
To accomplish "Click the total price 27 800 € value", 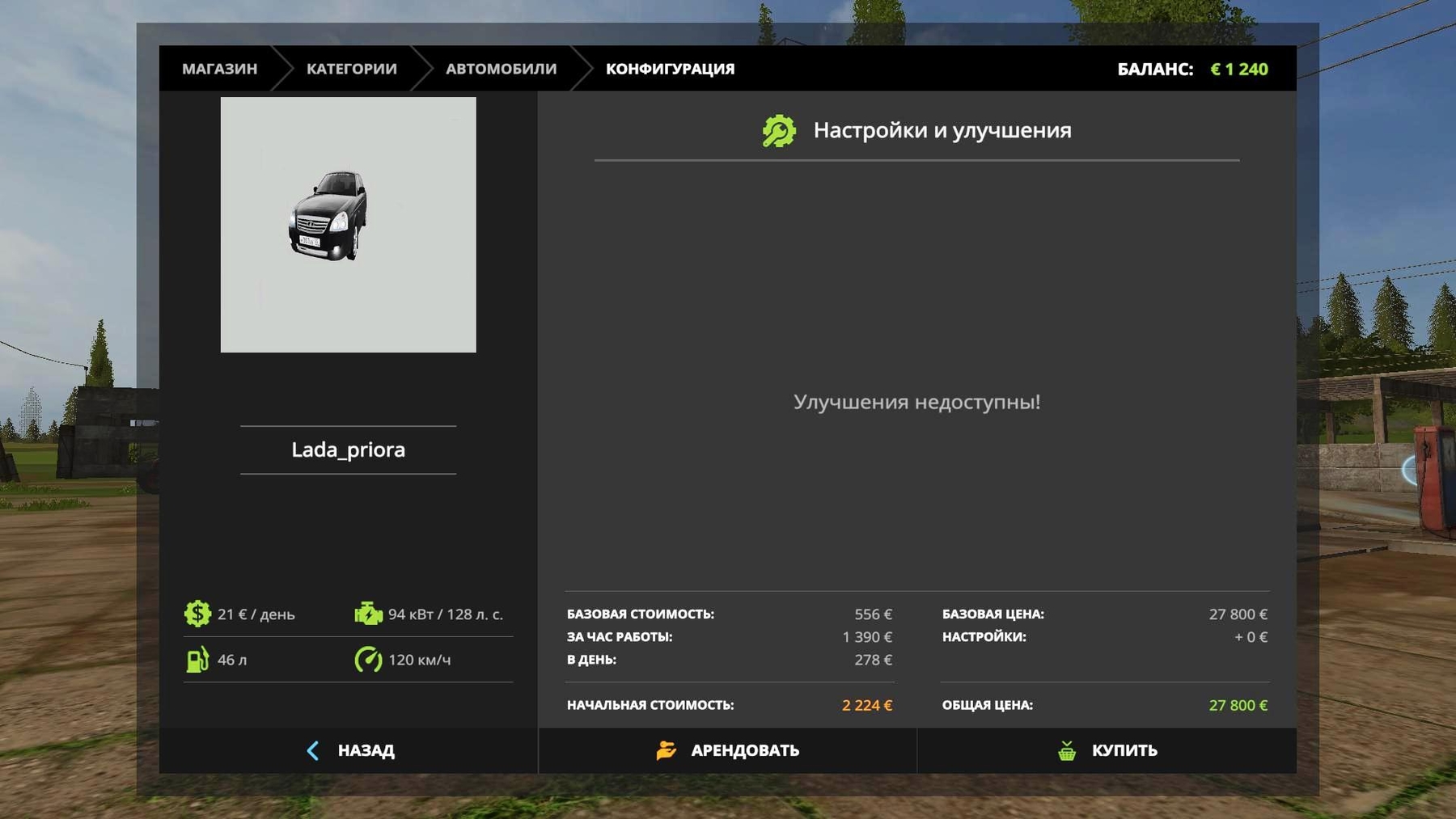I will (1238, 705).
